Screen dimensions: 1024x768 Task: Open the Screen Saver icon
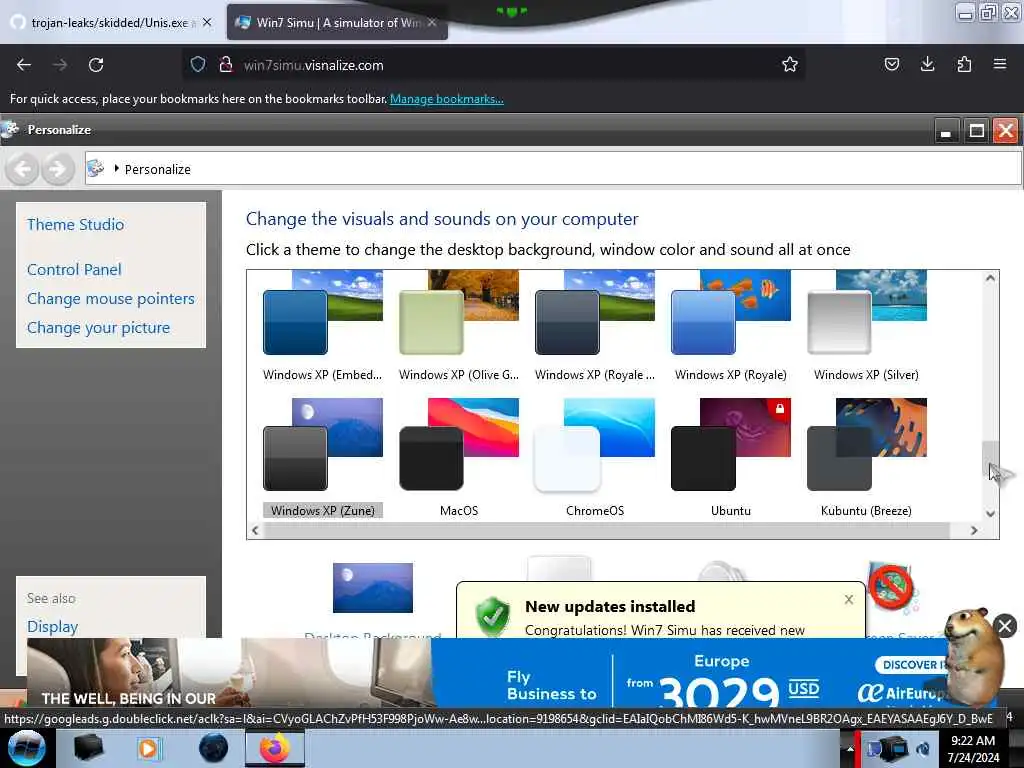(x=891, y=588)
